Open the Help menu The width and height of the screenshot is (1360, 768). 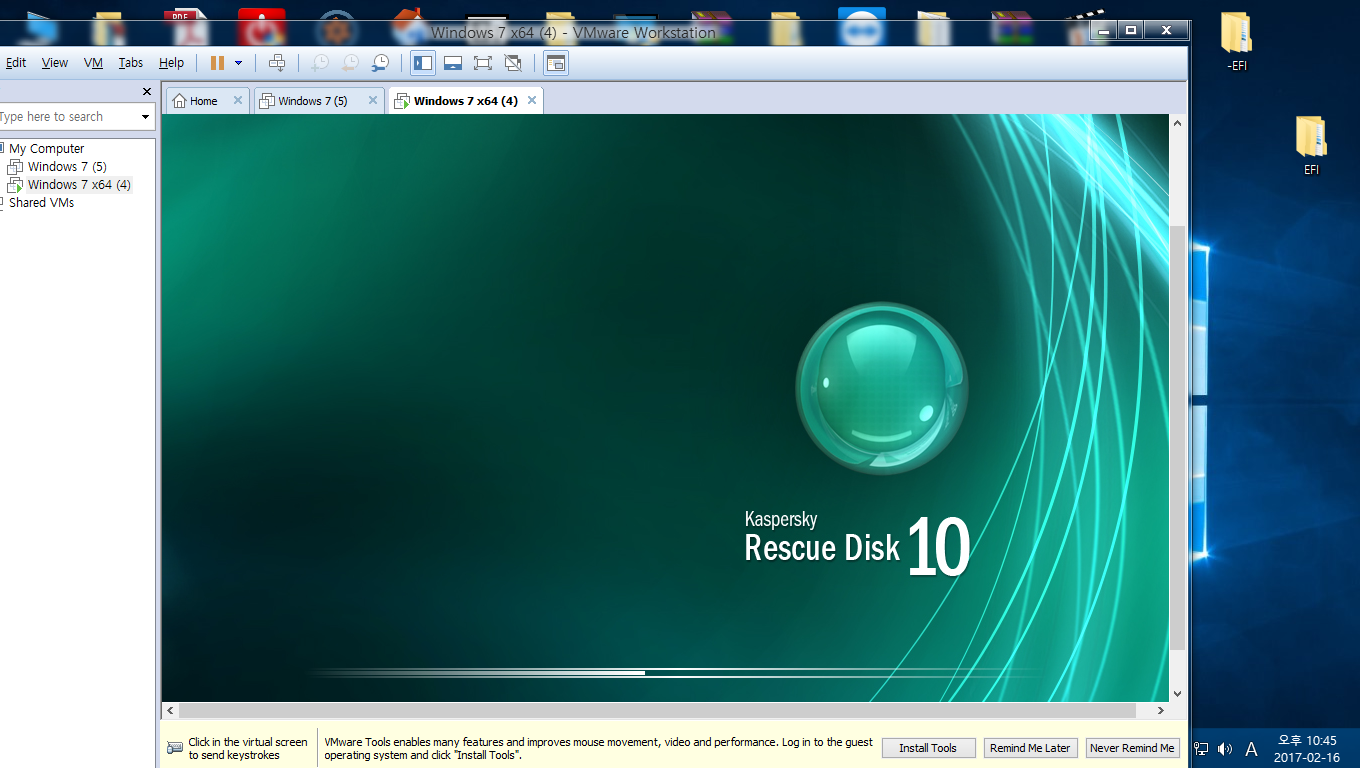[x=171, y=62]
